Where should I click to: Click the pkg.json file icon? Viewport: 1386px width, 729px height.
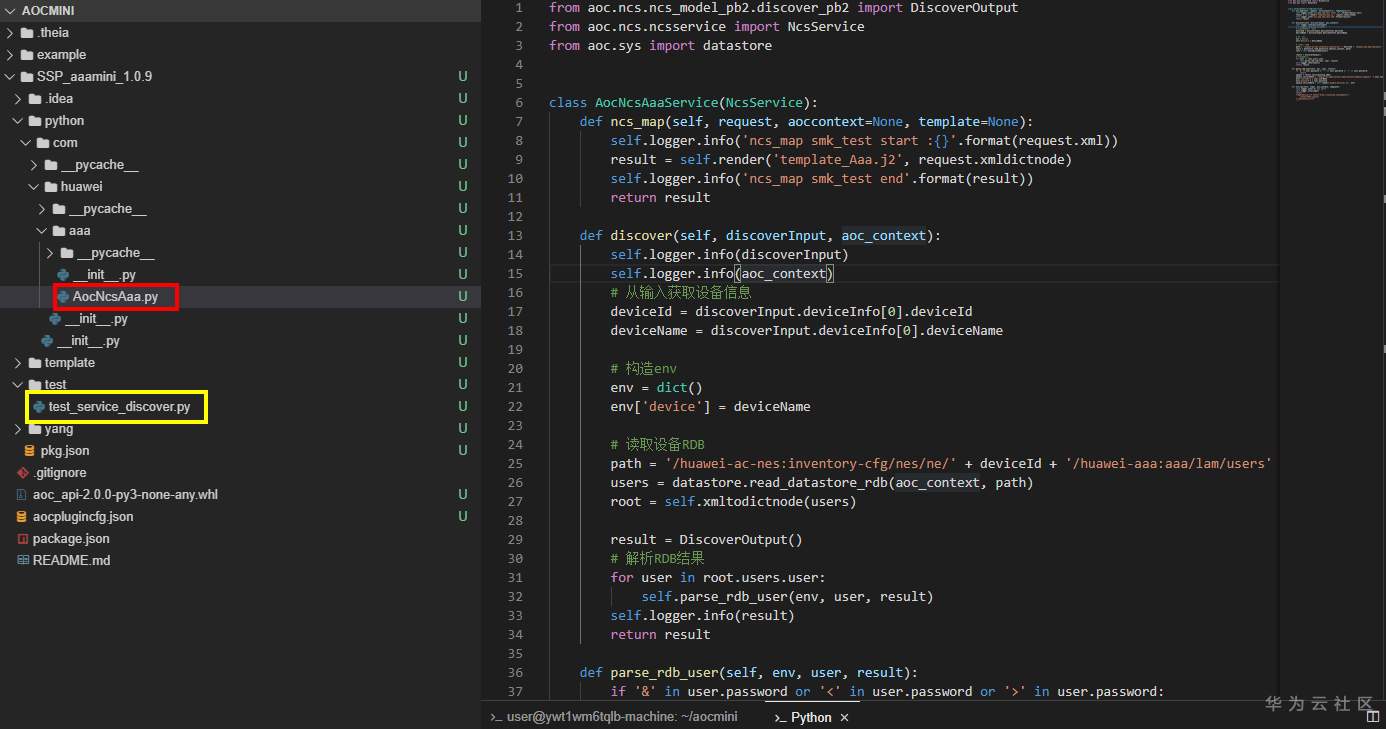[30, 451]
